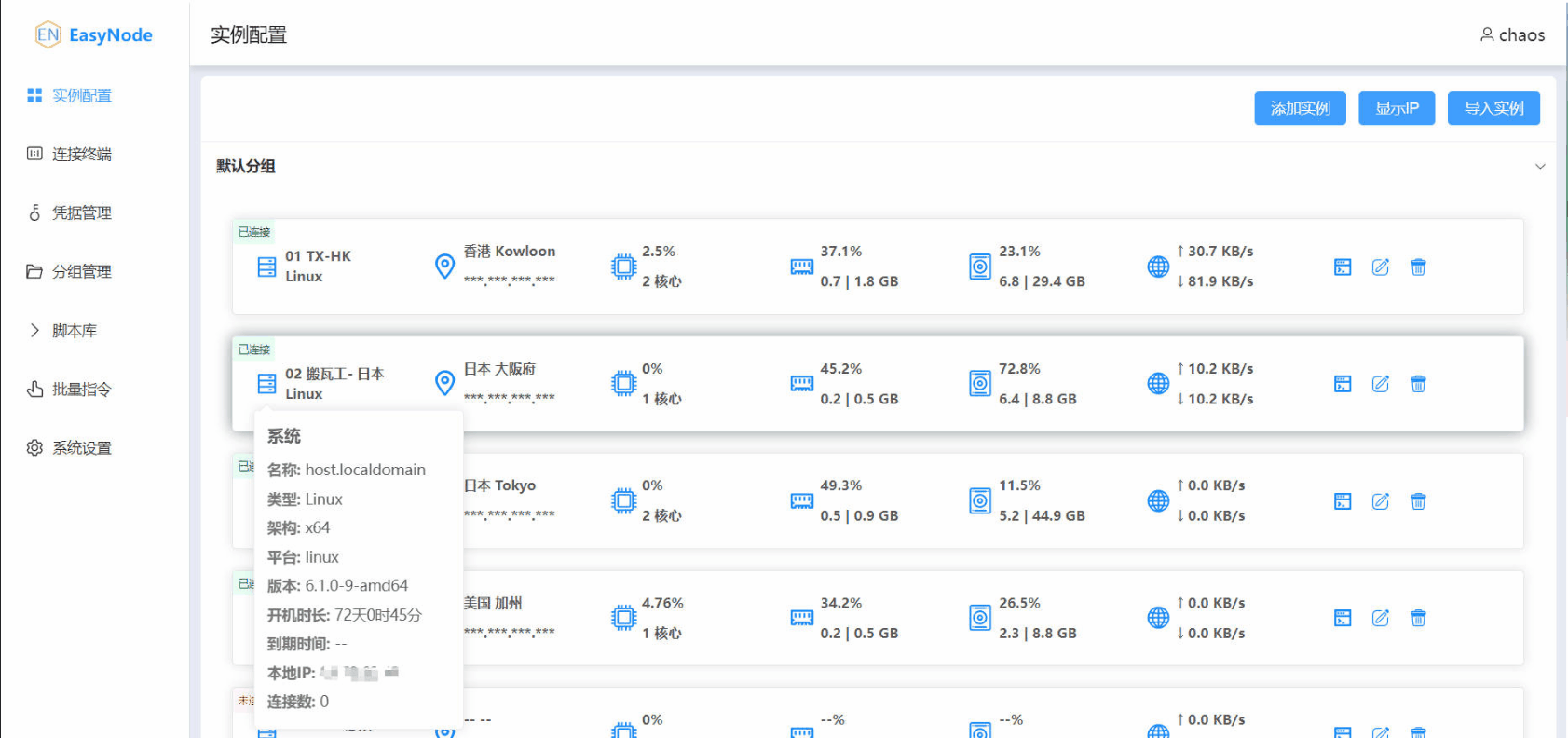The height and width of the screenshot is (738, 1568).
Task: Click CPU icon of 01 TX-HK row
Action: 623,266
